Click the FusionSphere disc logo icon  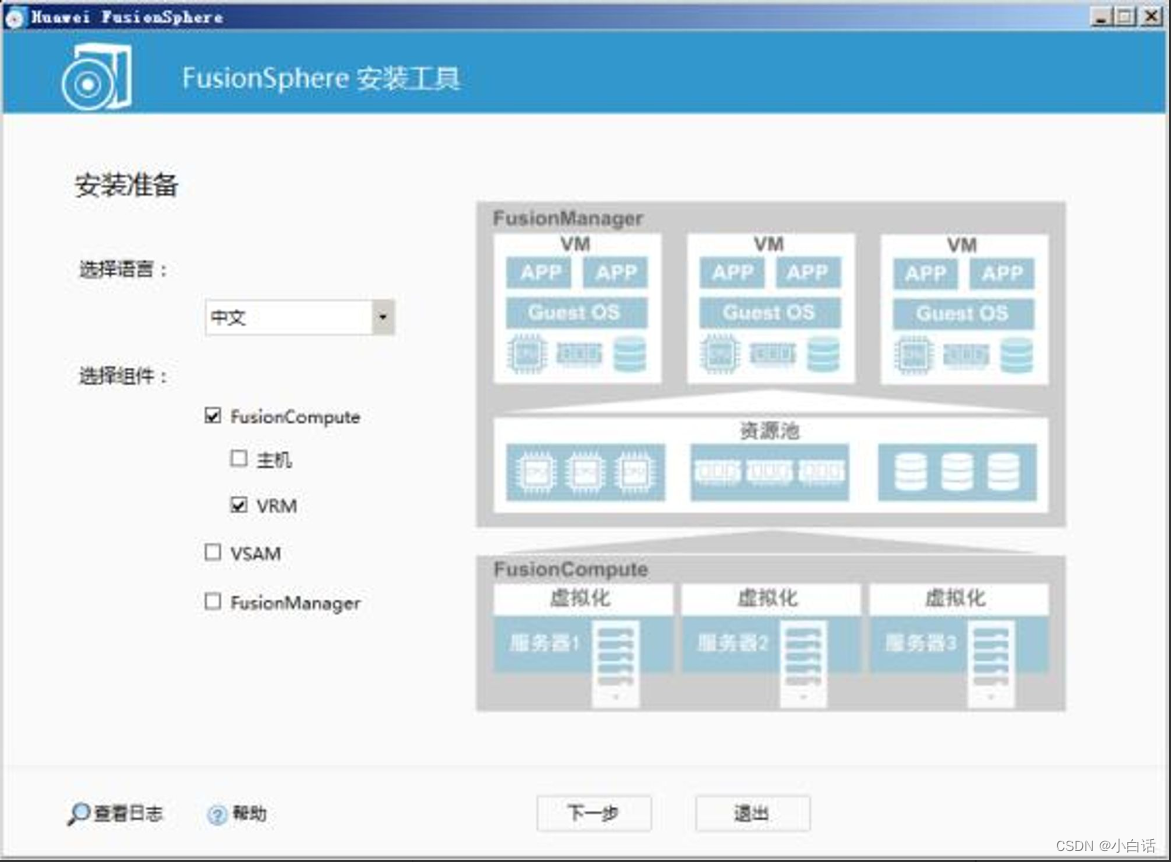97,76
